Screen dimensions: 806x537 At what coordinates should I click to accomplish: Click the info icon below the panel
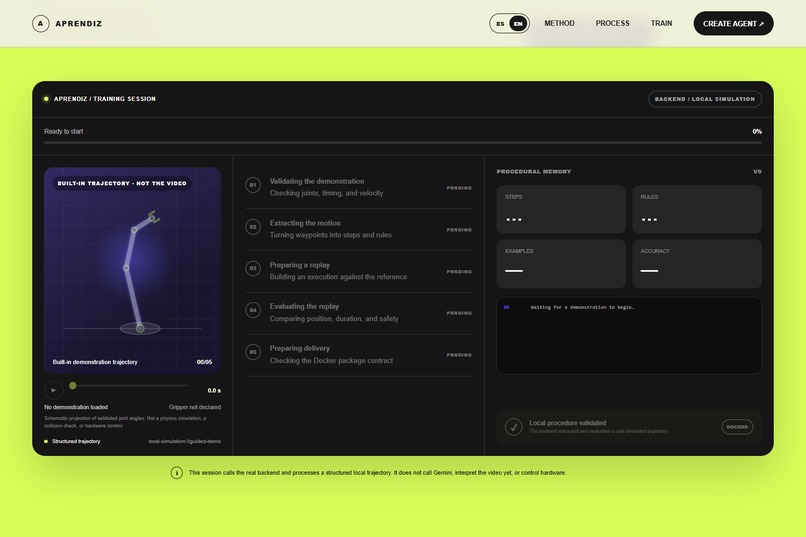(x=176, y=473)
